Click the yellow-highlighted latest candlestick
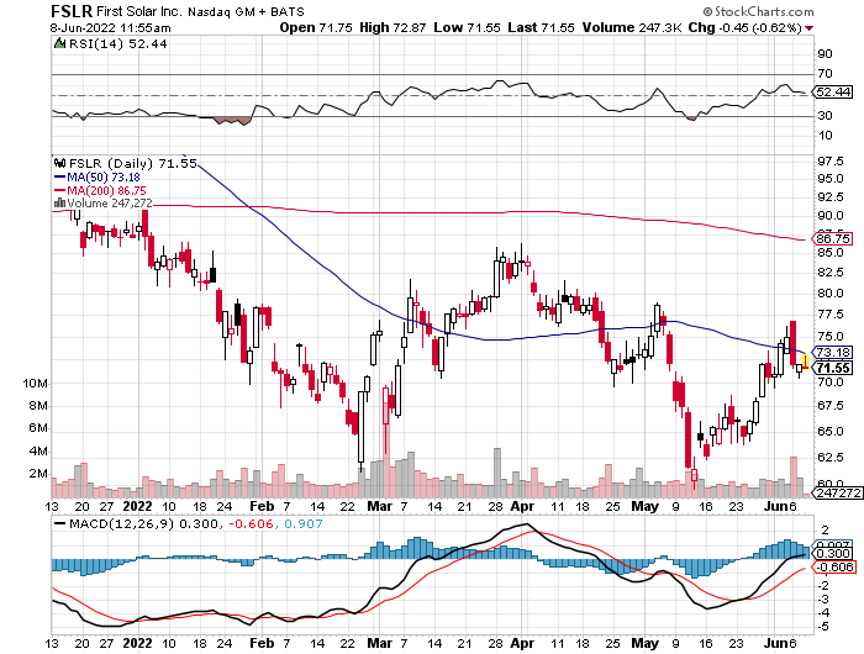 [x=805, y=363]
